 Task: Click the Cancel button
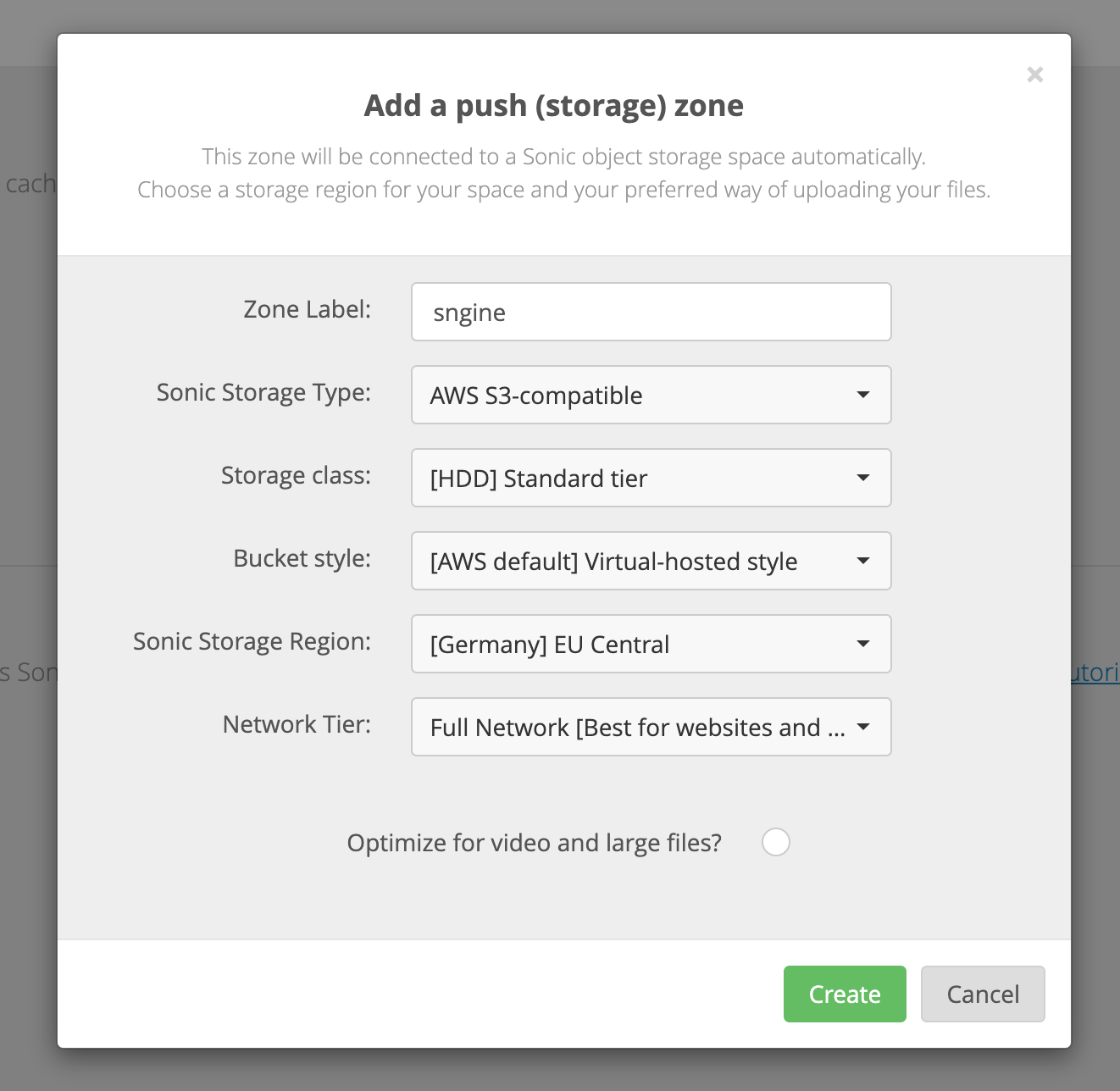click(x=982, y=994)
